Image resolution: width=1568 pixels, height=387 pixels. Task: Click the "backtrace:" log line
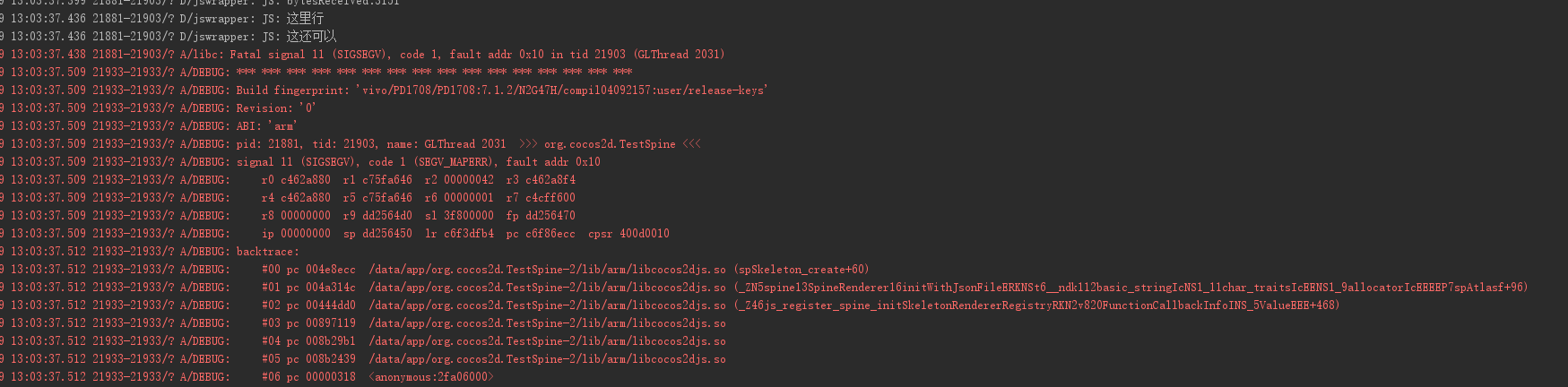(x=268, y=252)
